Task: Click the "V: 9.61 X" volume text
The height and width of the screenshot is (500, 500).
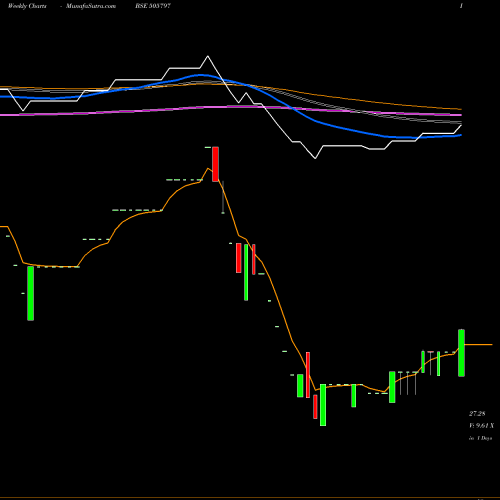Action: coord(481,426)
